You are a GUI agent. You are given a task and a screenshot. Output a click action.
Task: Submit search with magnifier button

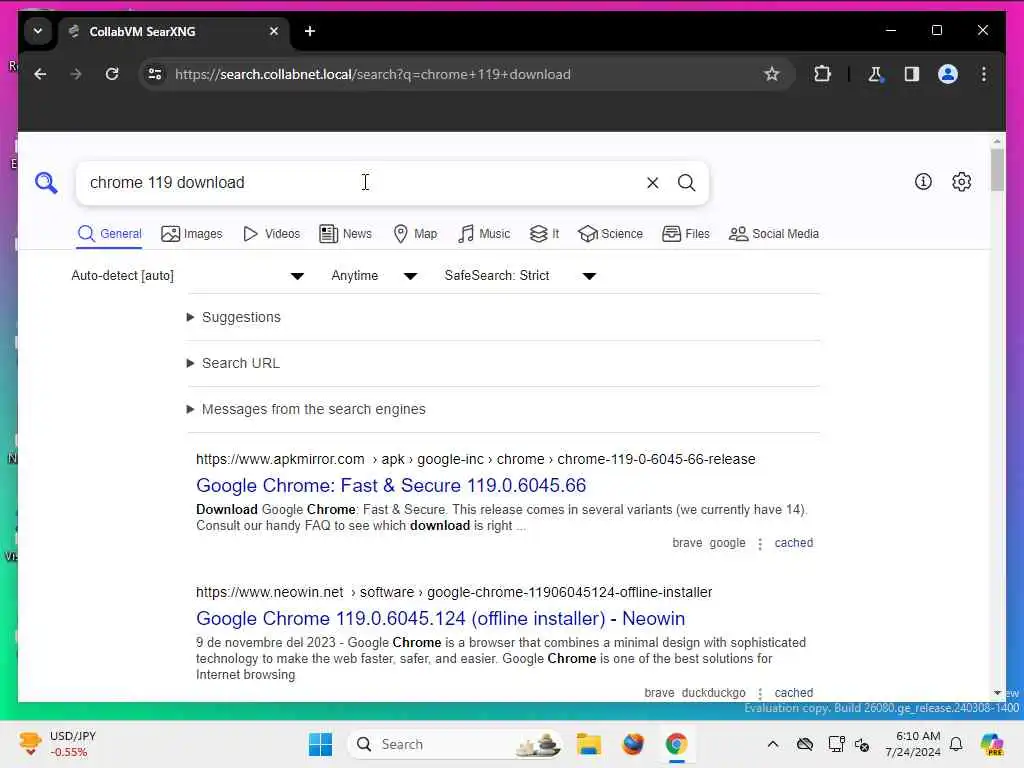(686, 183)
